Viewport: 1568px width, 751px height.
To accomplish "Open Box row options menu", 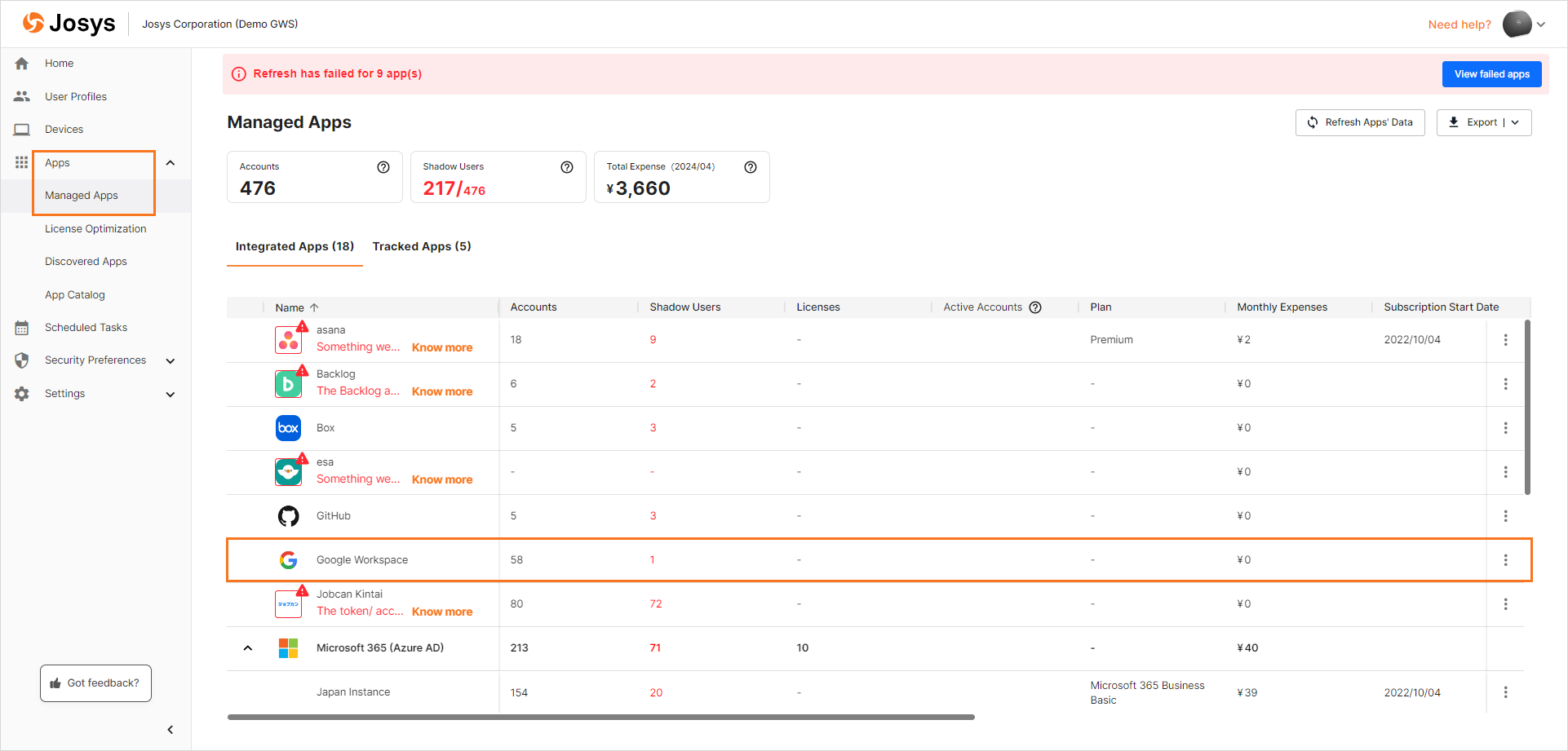I will (x=1506, y=428).
